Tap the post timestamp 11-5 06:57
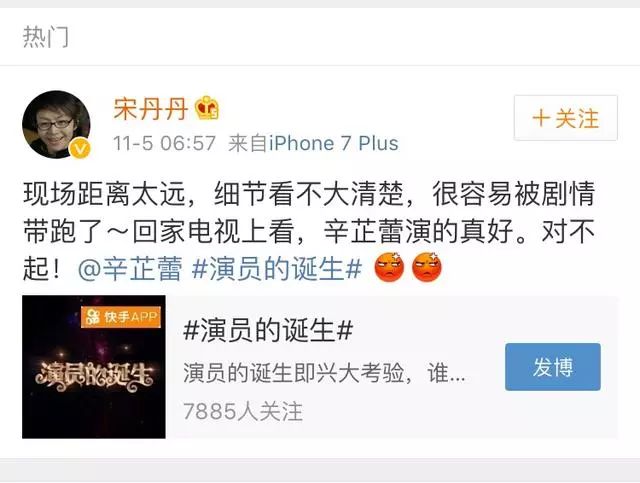Image resolution: width=640 pixels, height=483 pixels. (164, 143)
